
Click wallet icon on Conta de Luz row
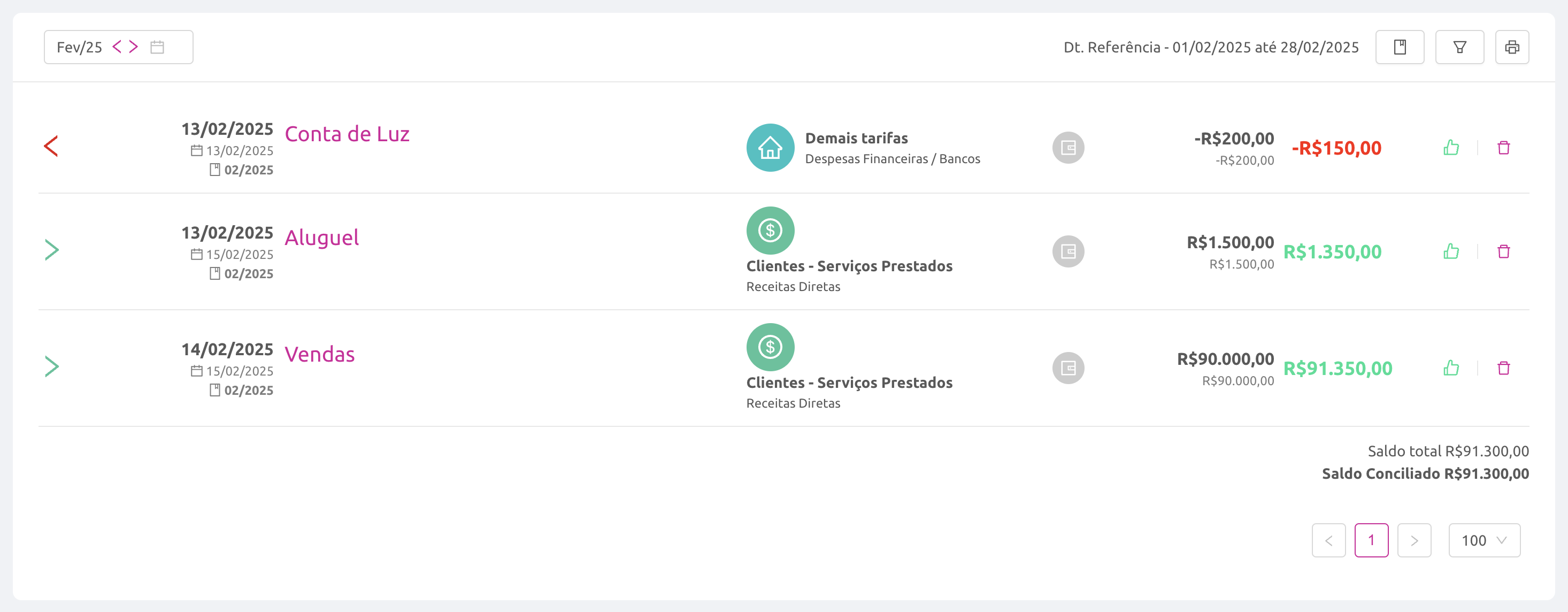(x=1067, y=147)
